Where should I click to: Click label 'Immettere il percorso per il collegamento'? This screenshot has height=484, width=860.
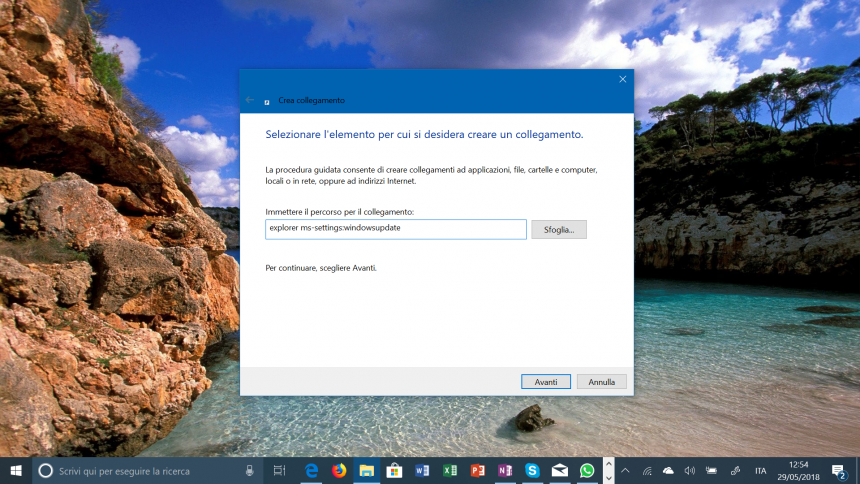340,212
